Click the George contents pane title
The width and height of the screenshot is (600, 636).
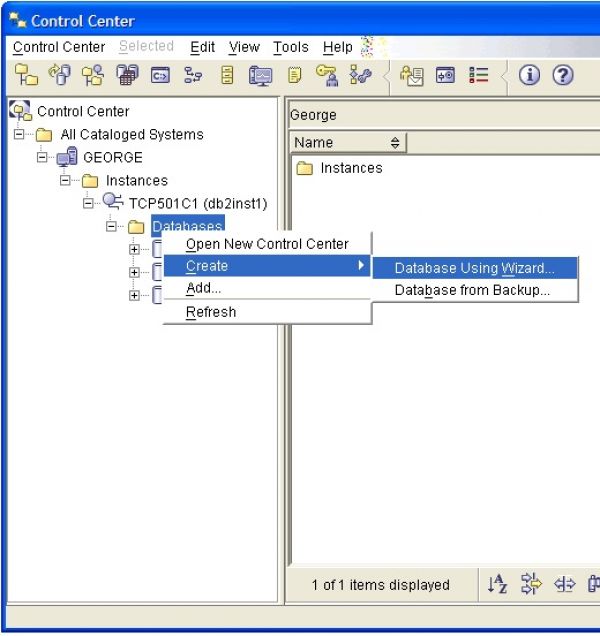[x=313, y=115]
